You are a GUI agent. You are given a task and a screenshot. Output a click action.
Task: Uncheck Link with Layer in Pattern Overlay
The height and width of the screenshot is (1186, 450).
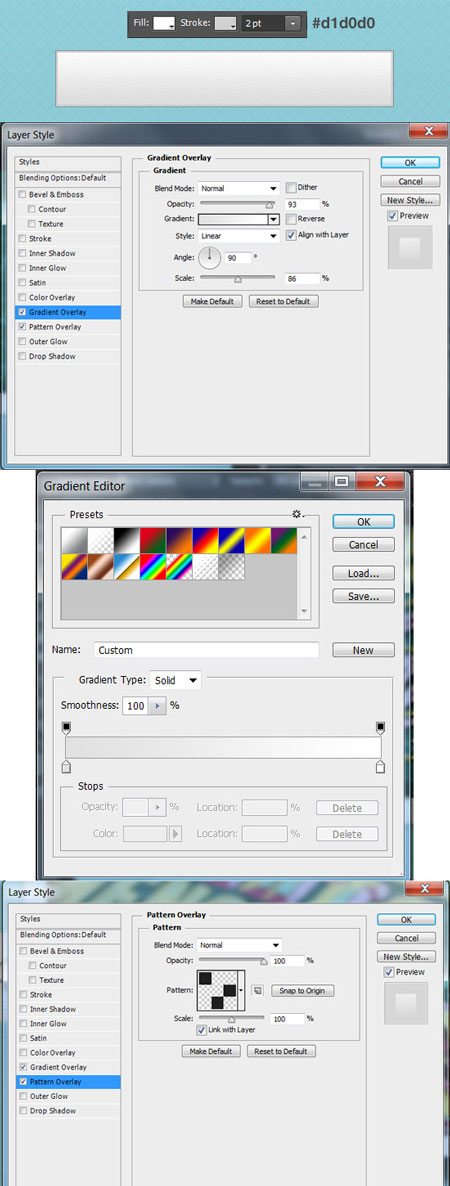point(201,1030)
